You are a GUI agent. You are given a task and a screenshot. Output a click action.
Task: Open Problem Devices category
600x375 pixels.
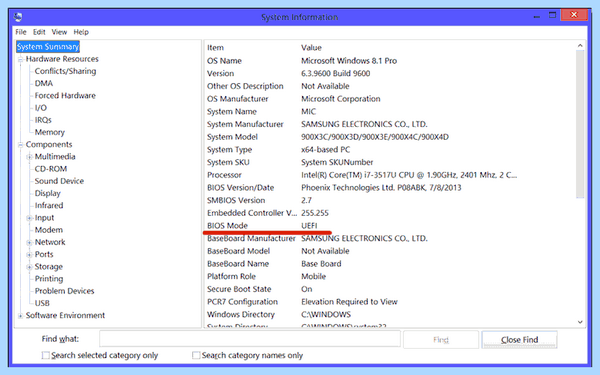64,291
